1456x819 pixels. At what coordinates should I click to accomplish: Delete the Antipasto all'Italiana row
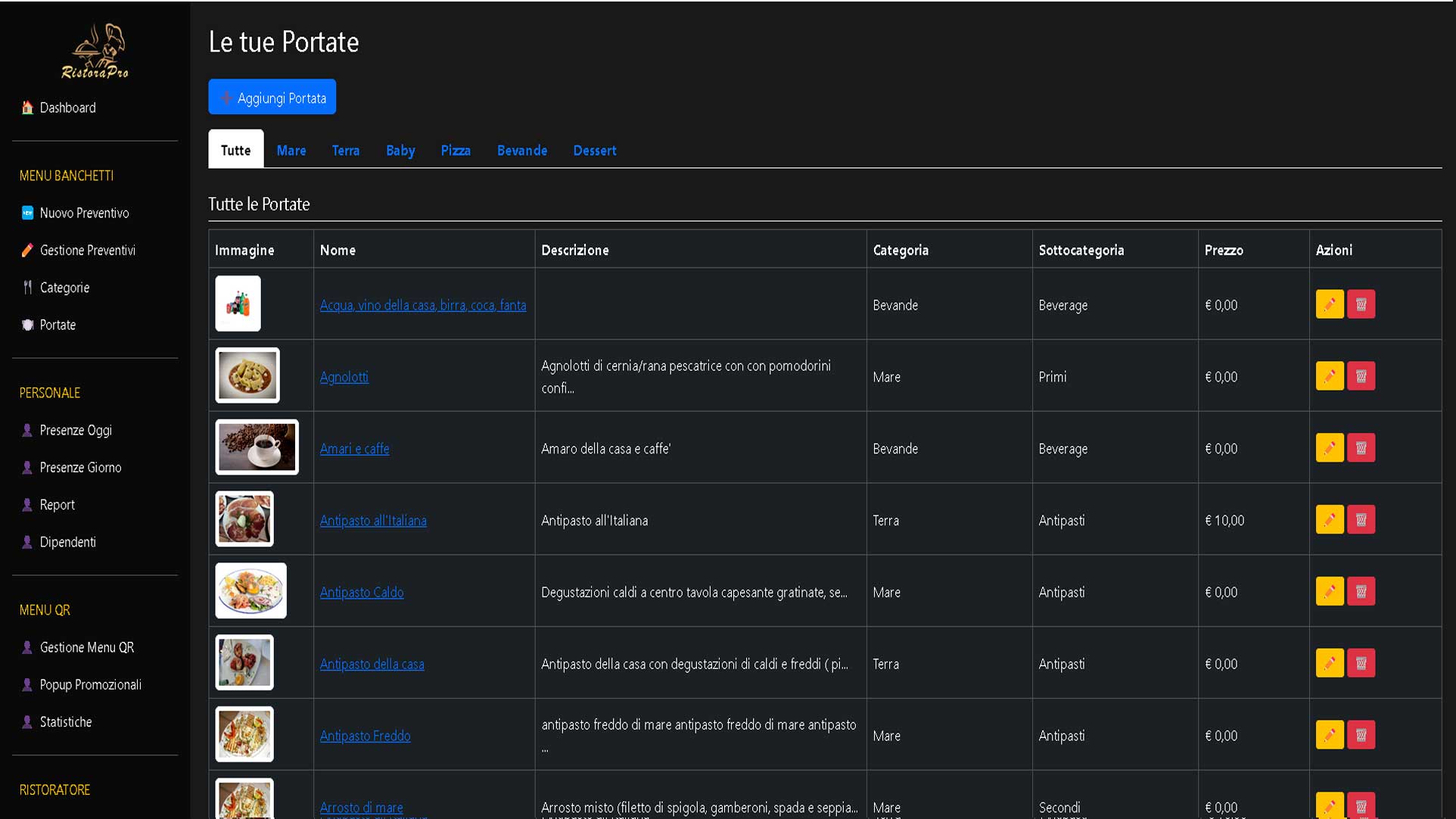1361,520
